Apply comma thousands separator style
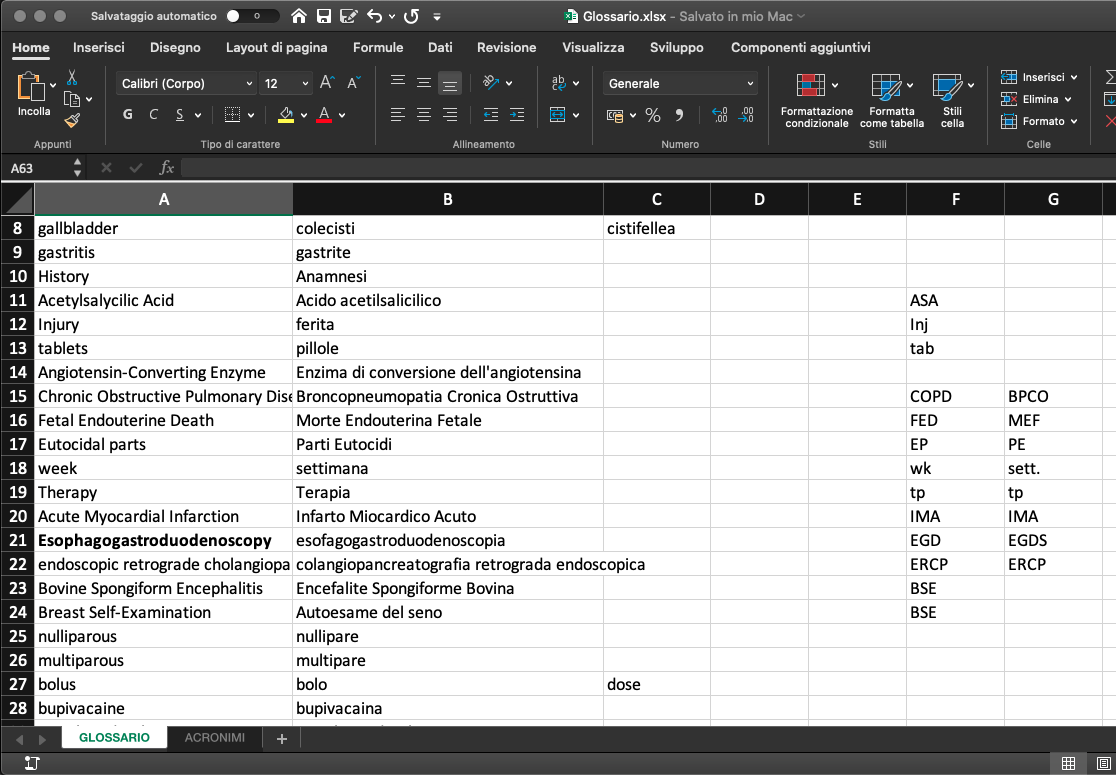This screenshot has height=775, width=1116. [680, 116]
